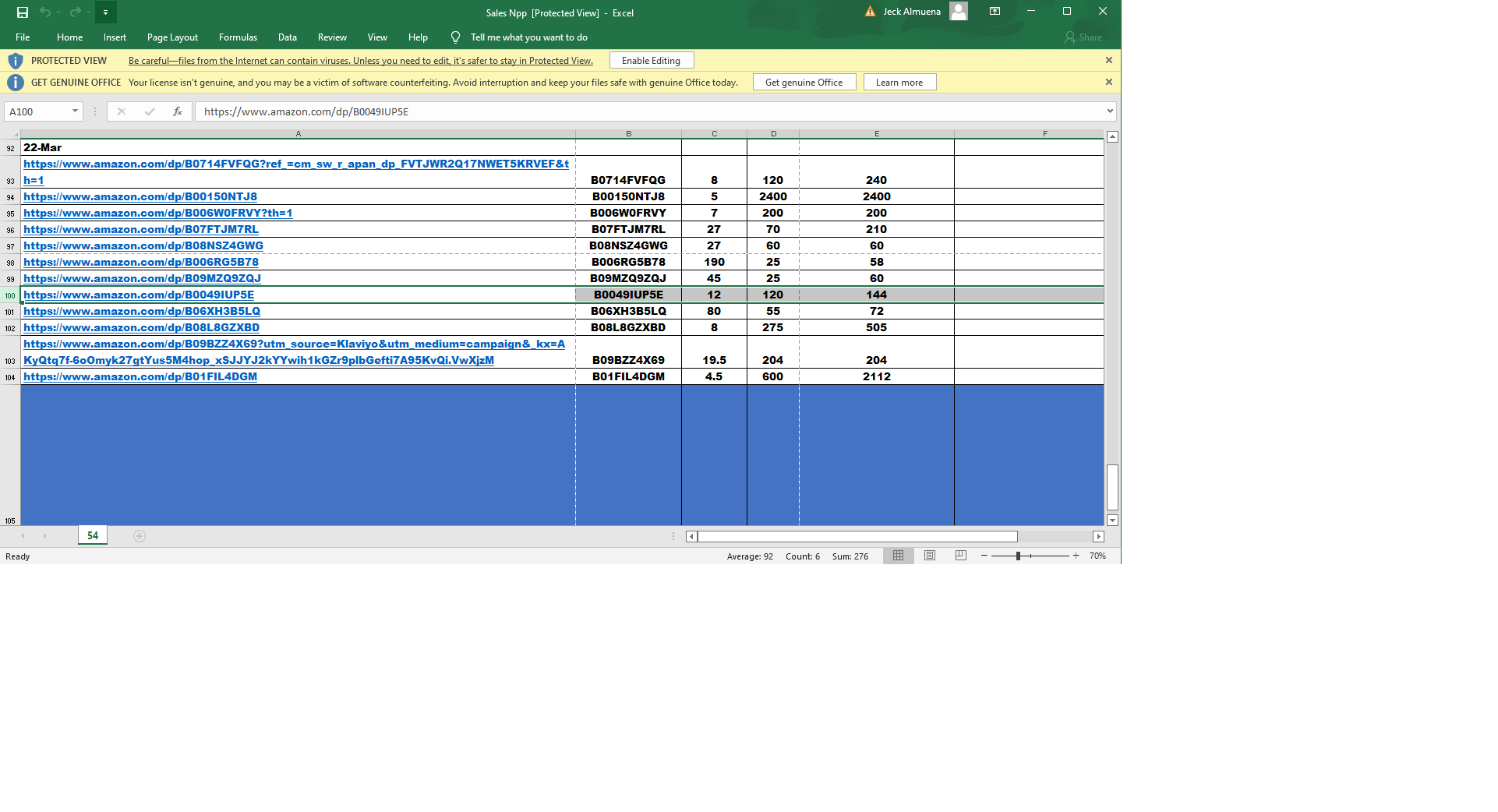Adjust the zoom level slider
Image resolution: width=1498 pixels, height=812 pixels.
pos(1018,556)
